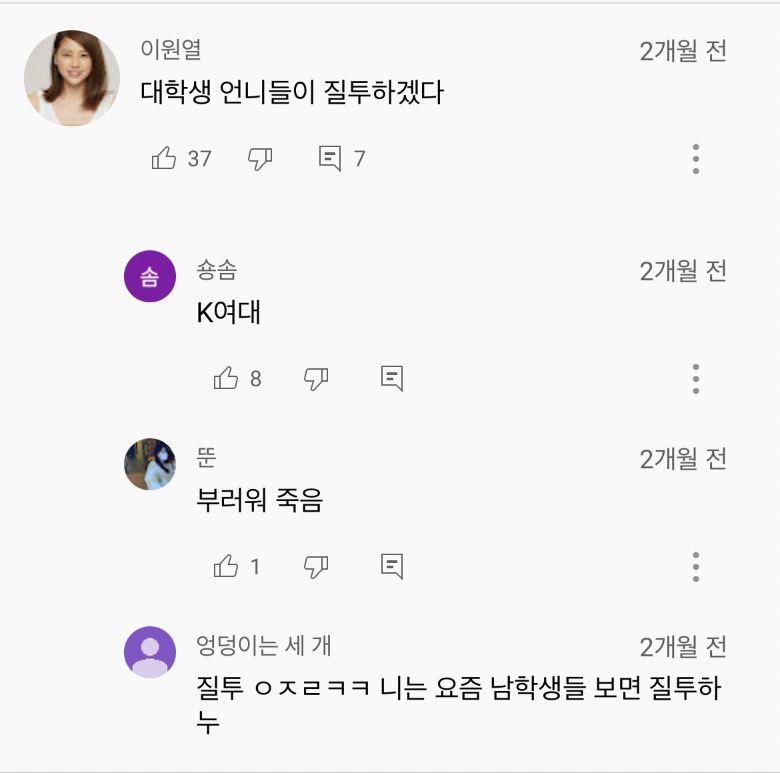The image size is (780, 773).
Task: Open the purple 숌 avatar
Action: click(150, 276)
